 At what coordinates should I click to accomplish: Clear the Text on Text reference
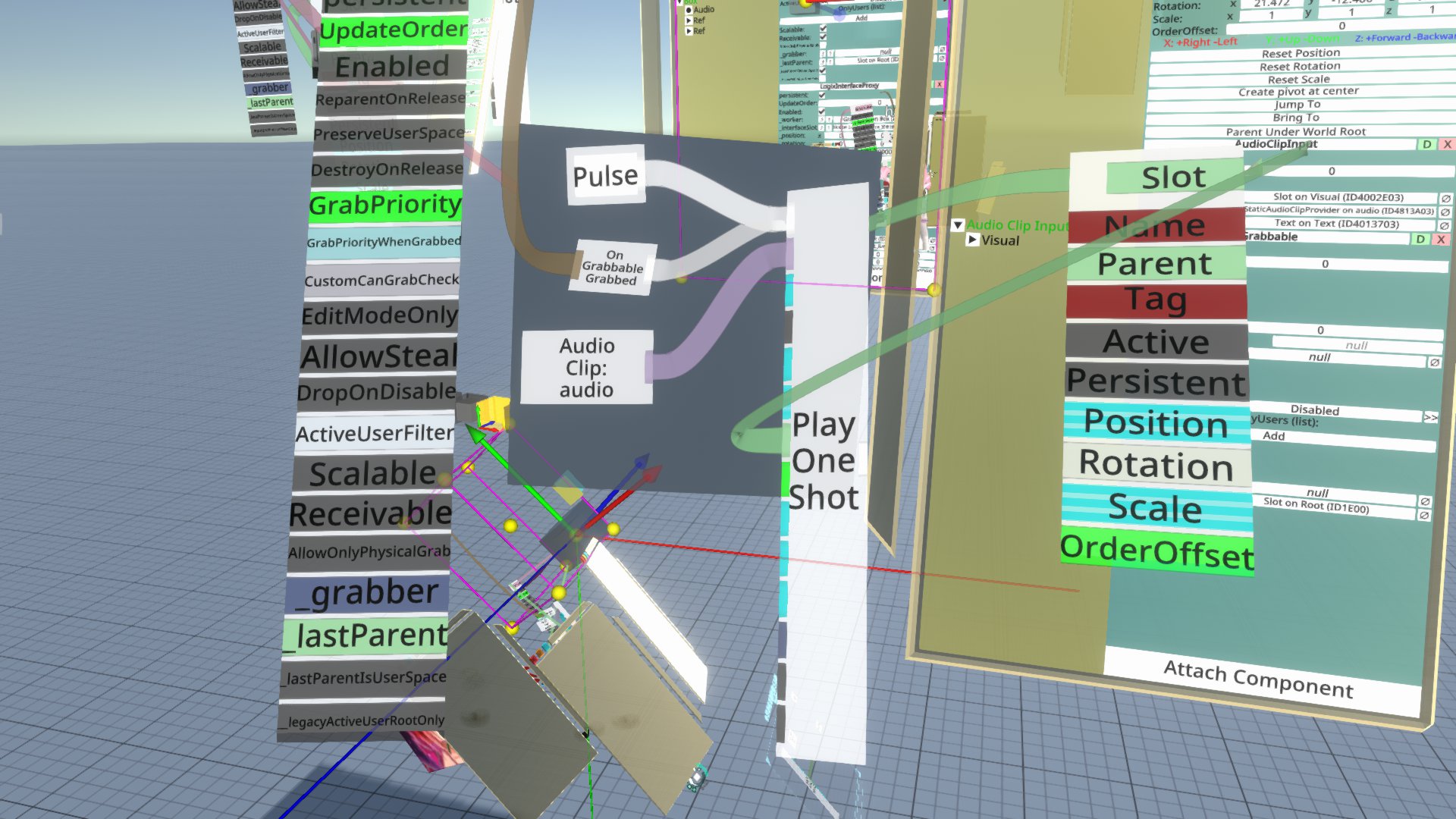point(1444,226)
